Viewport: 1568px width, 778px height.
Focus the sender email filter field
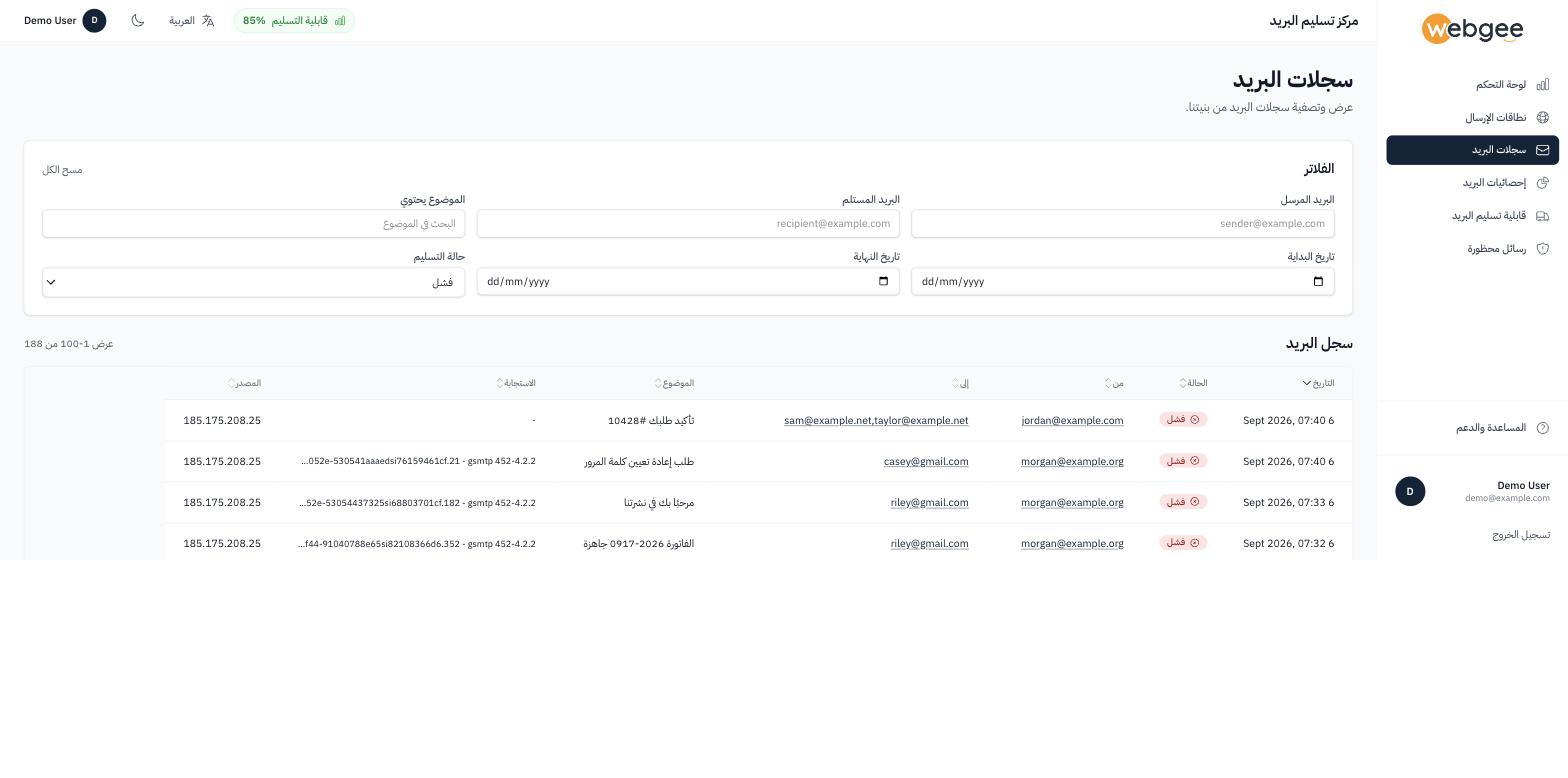(1123, 224)
